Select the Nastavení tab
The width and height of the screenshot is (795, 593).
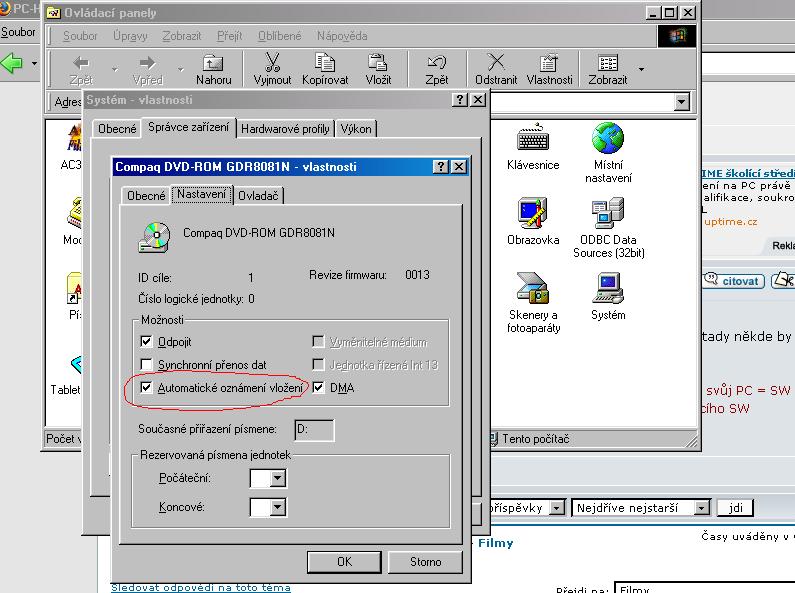coord(201,194)
